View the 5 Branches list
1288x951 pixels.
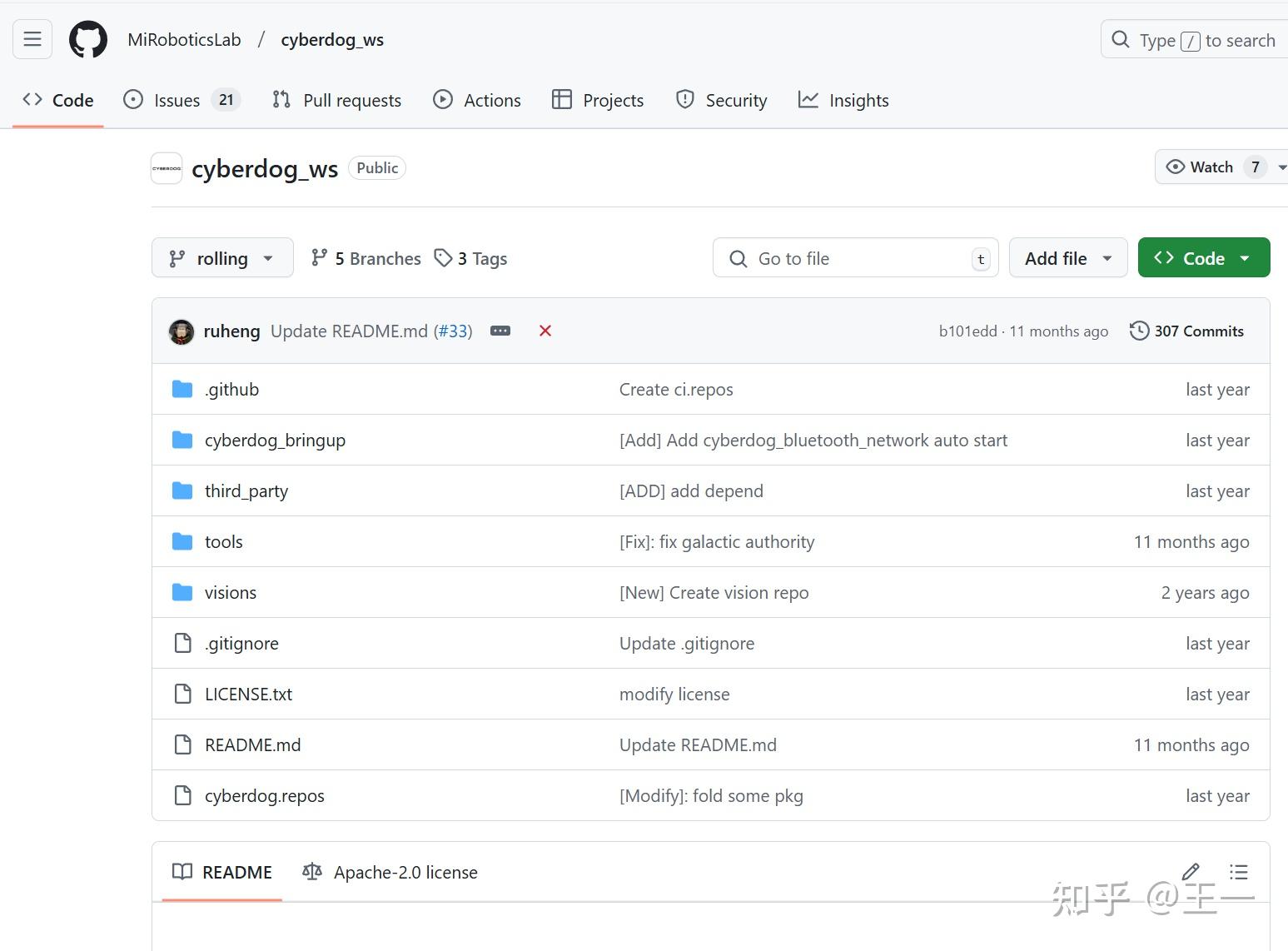point(365,258)
